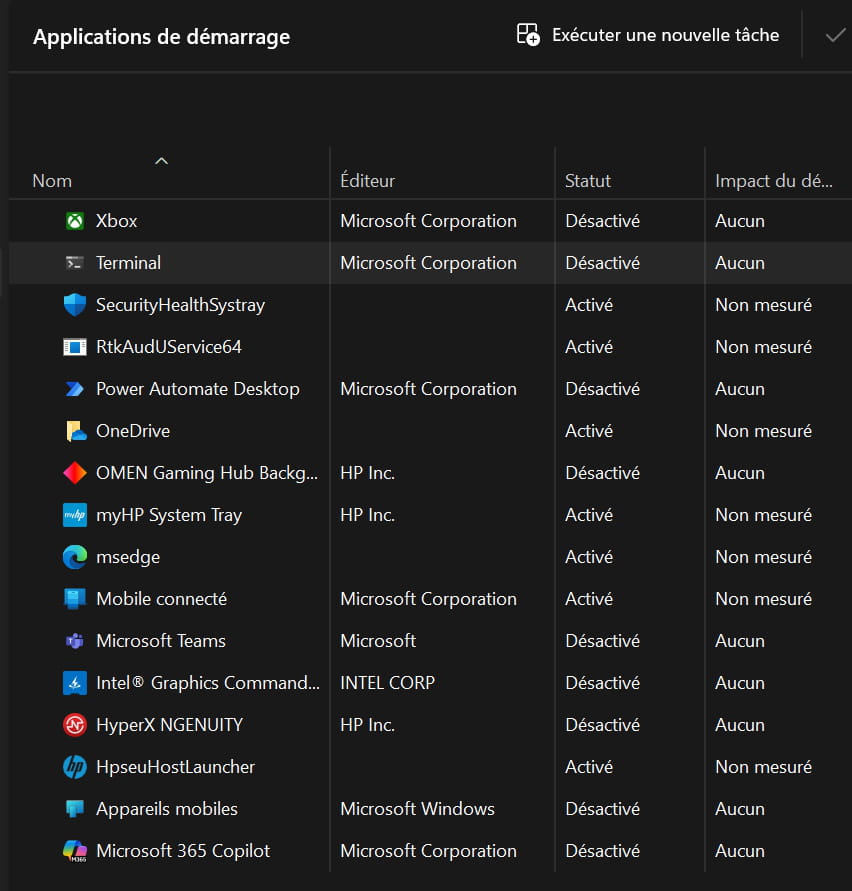852x891 pixels.
Task: Select the myHP System Tray name
Action: pos(169,515)
